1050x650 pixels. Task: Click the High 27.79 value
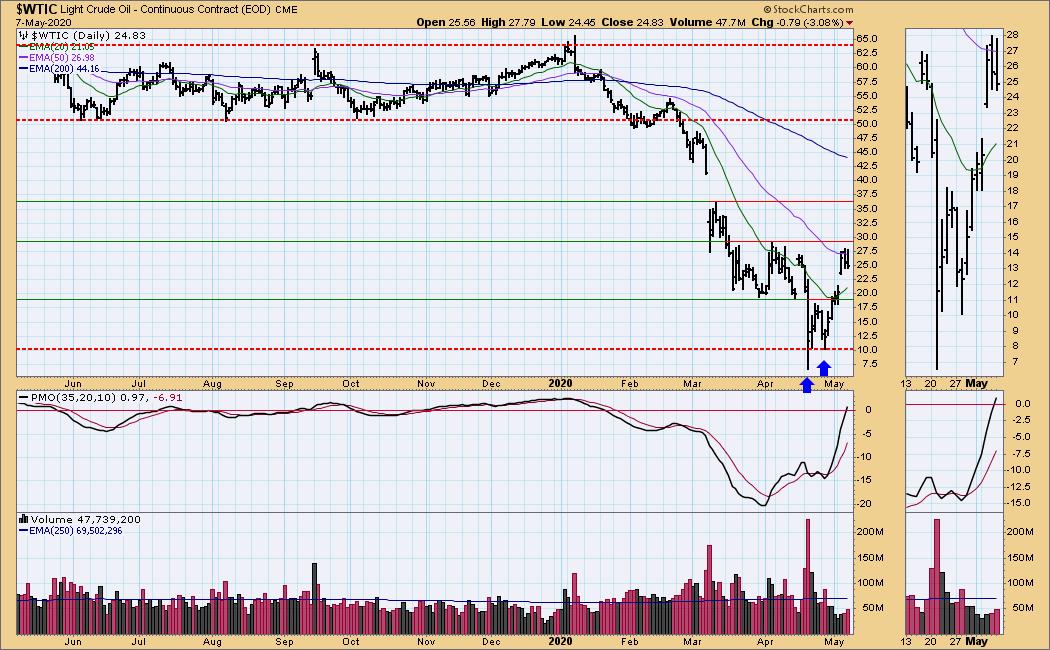coord(508,22)
